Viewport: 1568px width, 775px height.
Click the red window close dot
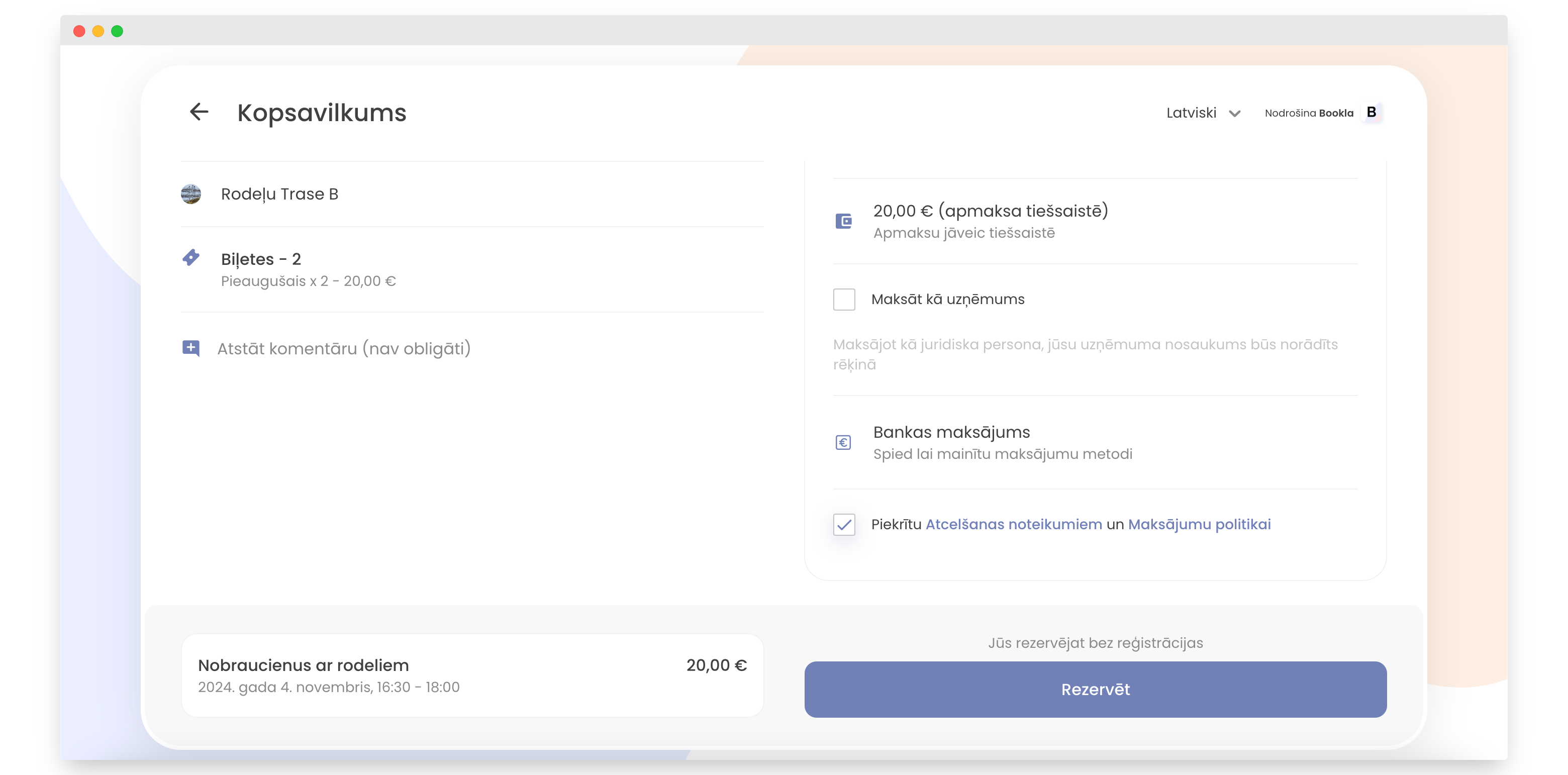tap(79, 31)
